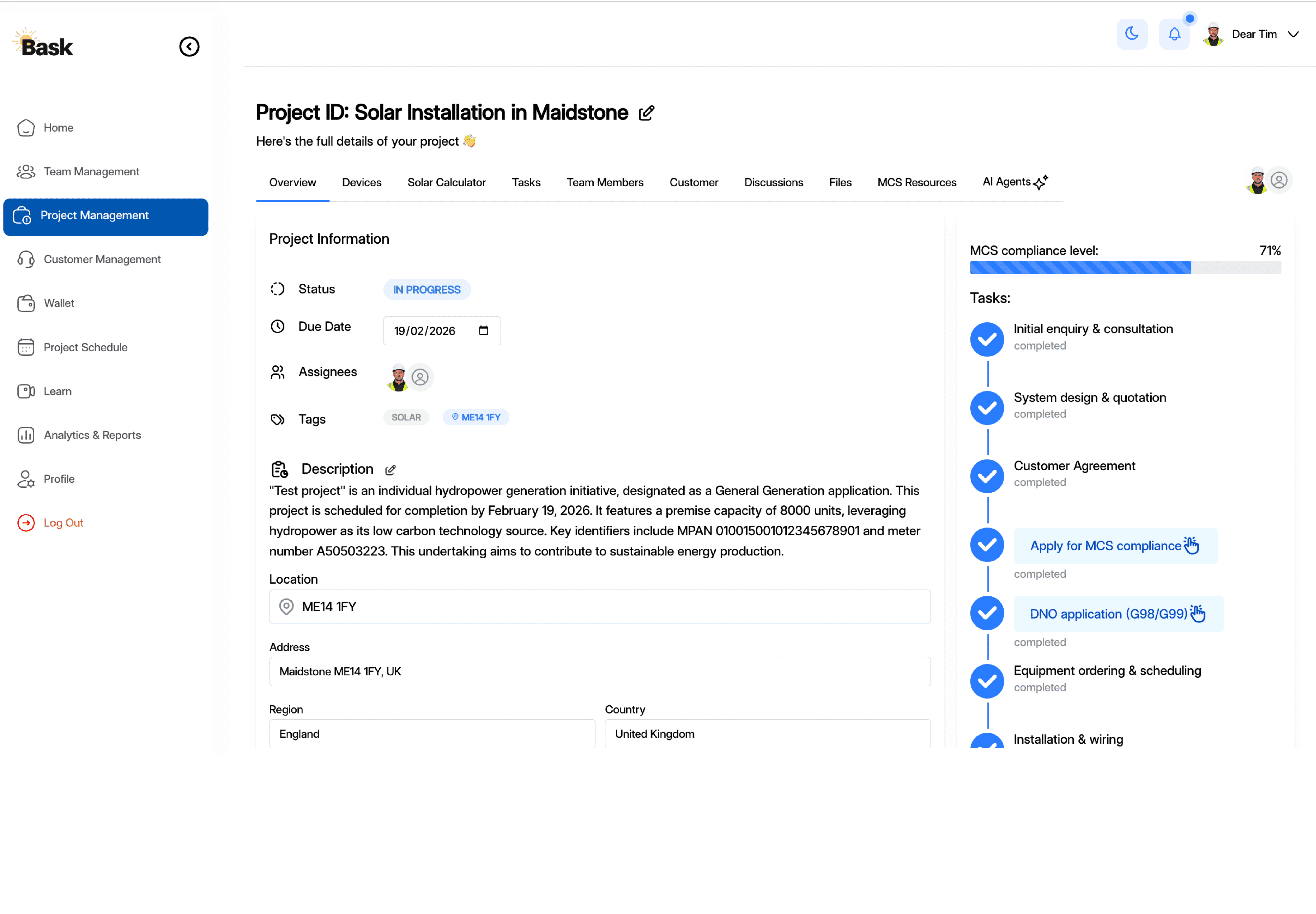Image resolution: width=1316 pixels, height=914 pixels.
Task: Click the SOLAR tag
Action: [406, 417]
